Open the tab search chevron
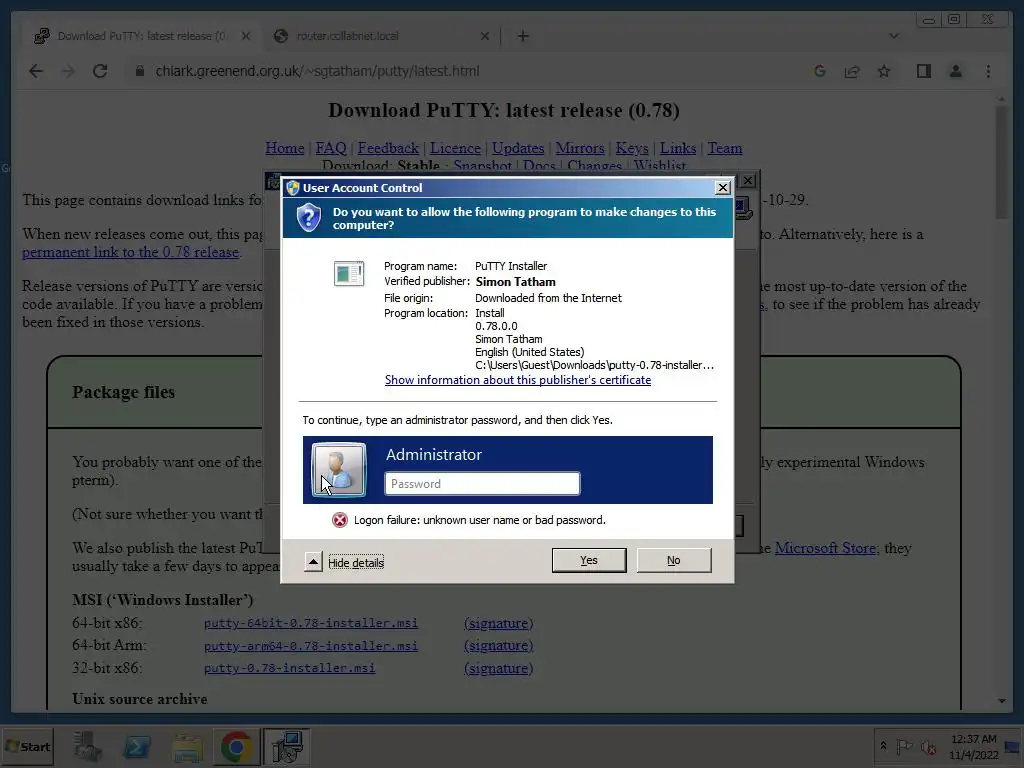The image size is (1024, 768). [893, 36]
